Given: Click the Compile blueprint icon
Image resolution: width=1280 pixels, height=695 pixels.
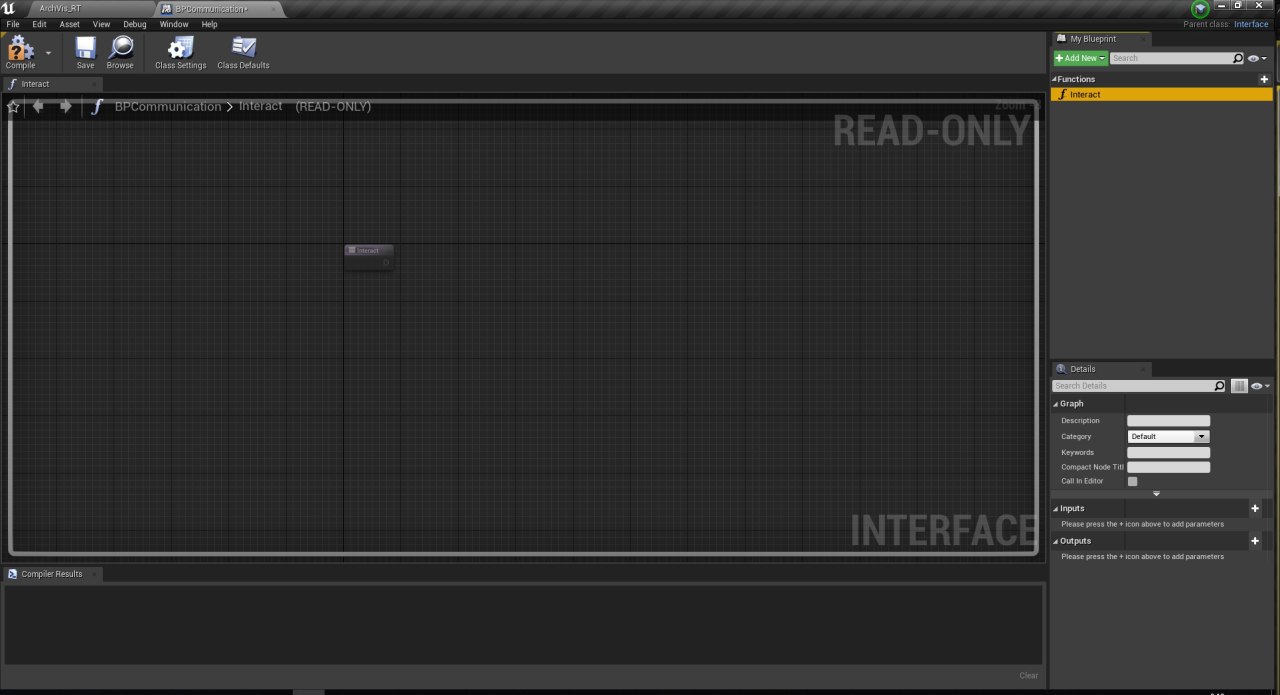Looking at the screenshot, I should coord(20,48).
